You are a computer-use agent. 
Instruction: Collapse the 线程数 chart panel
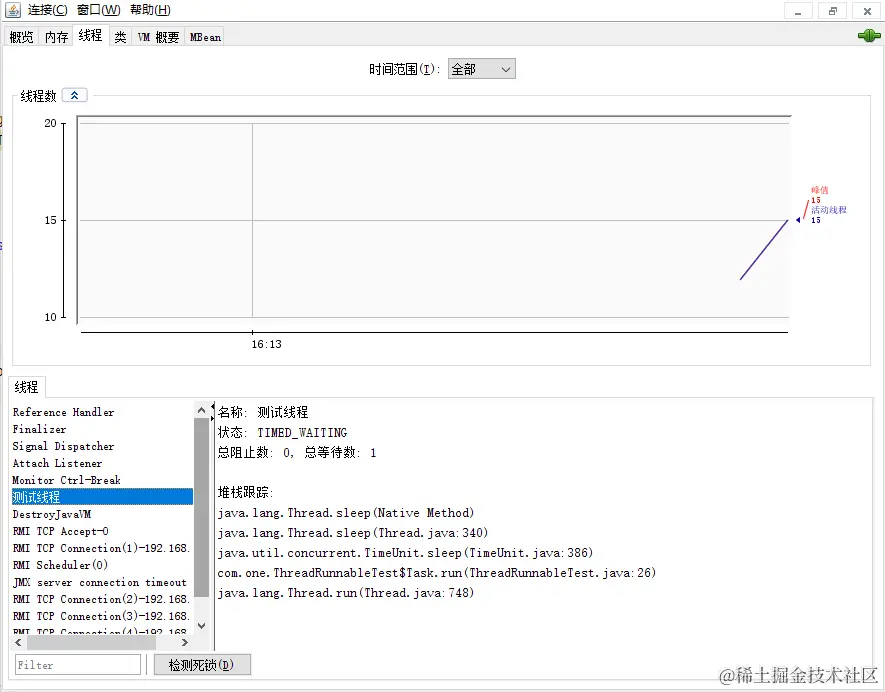[x=74, y=94]
